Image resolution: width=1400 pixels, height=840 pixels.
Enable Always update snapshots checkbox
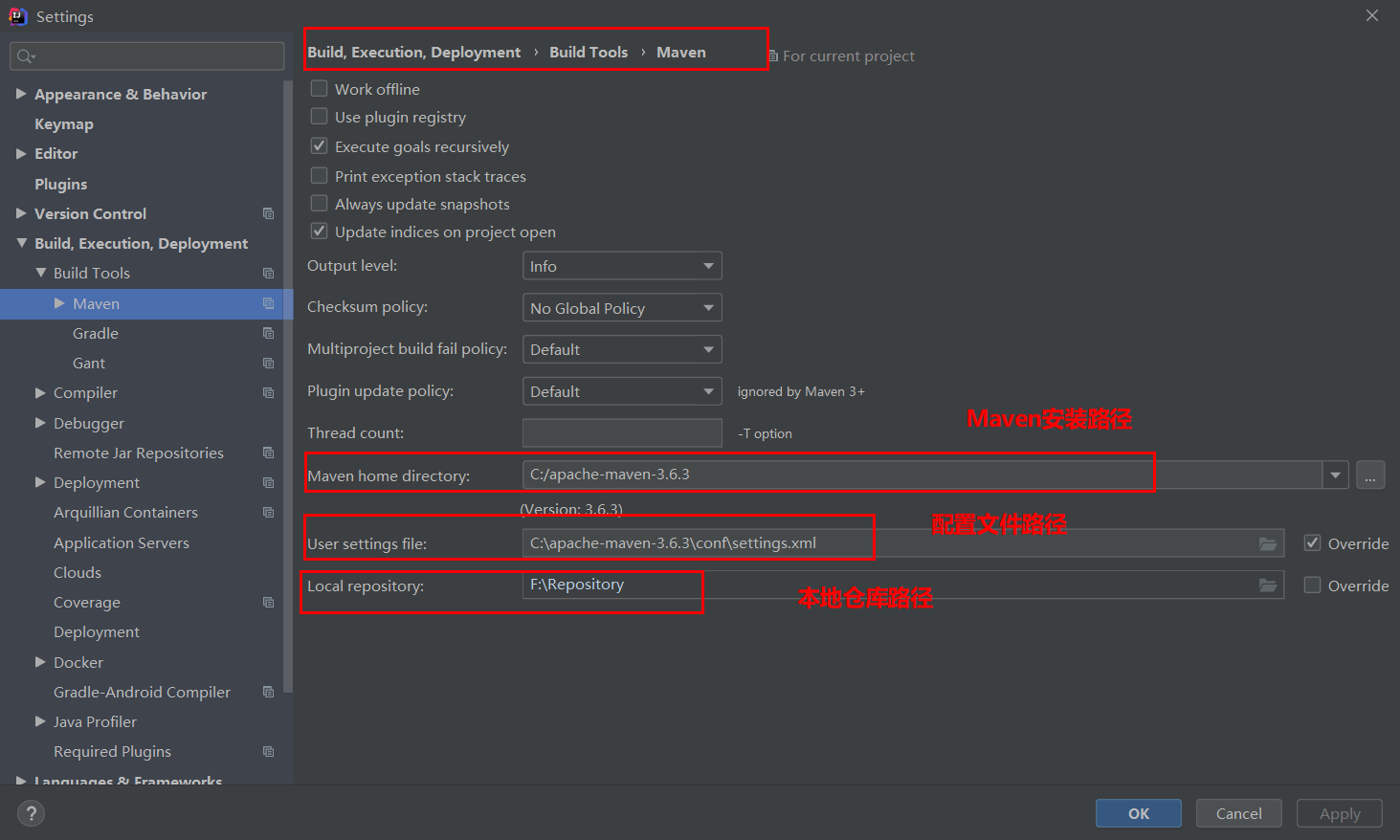tap(320, 203)
